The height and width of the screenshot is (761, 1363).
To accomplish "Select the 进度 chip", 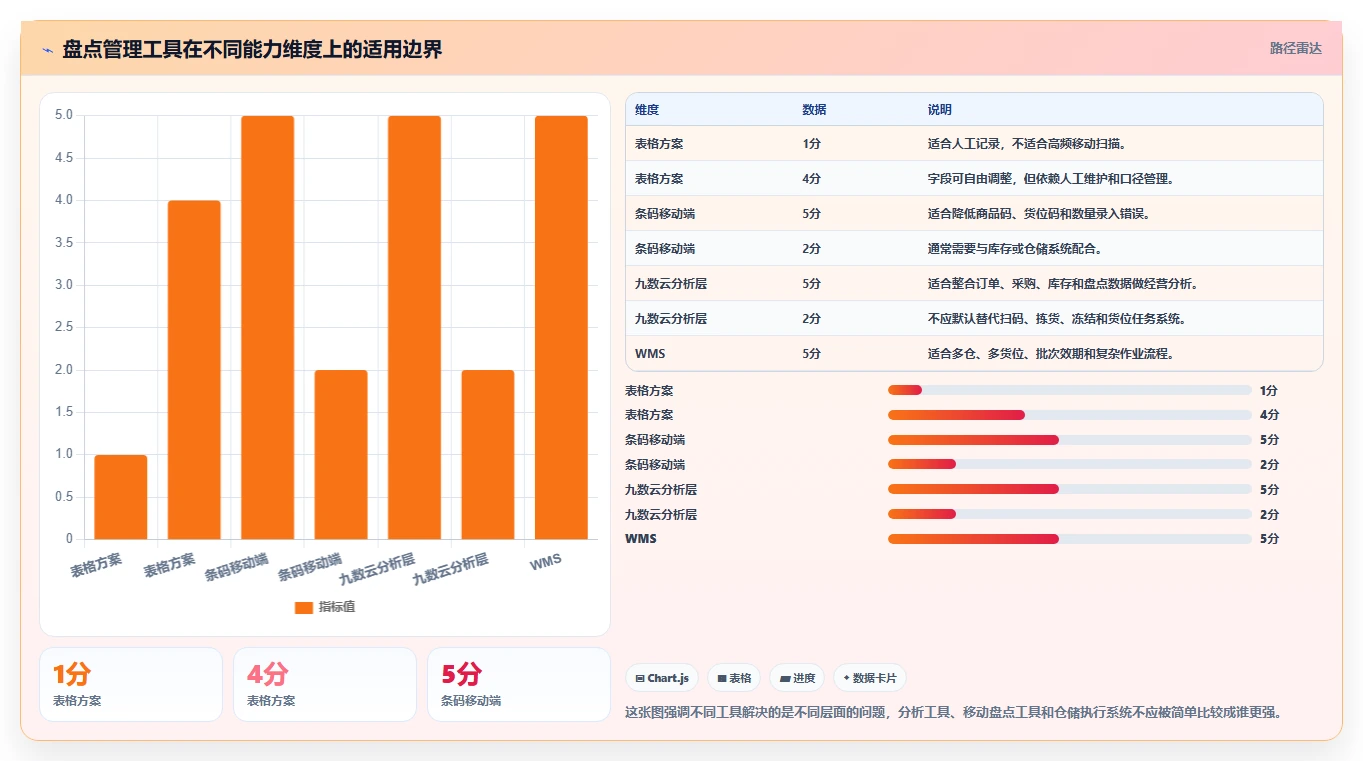I will tap(796, 678).
